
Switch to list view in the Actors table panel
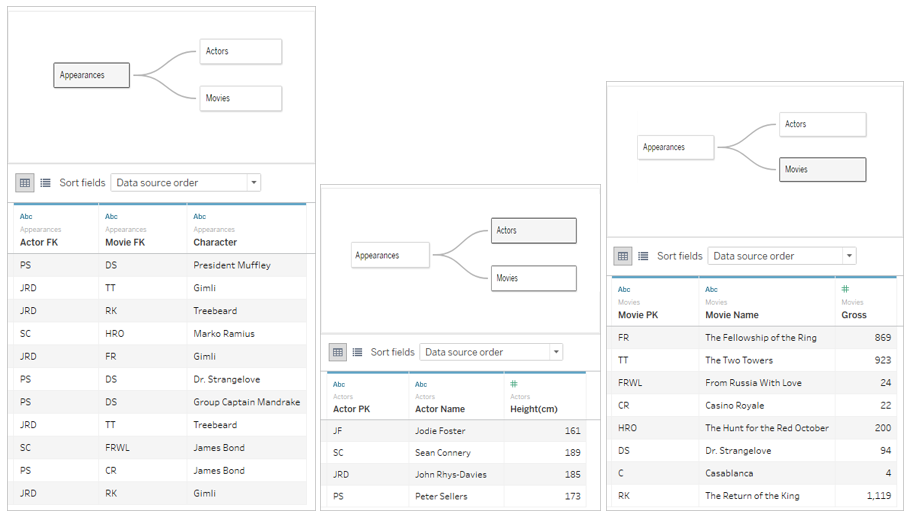point(357,352)
